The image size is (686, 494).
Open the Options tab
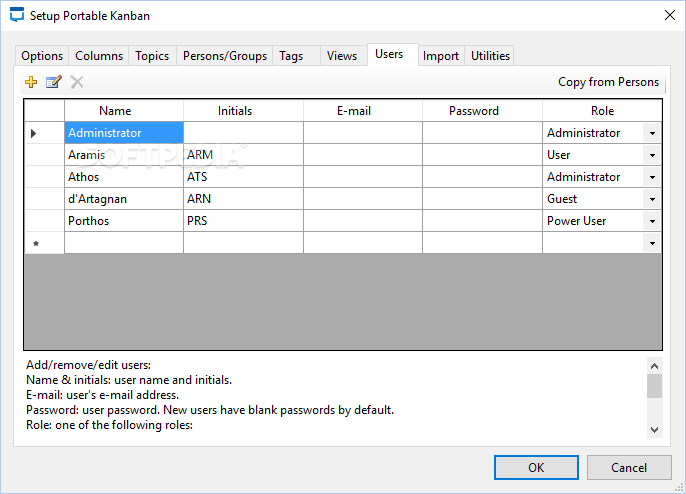coord(42,56)
